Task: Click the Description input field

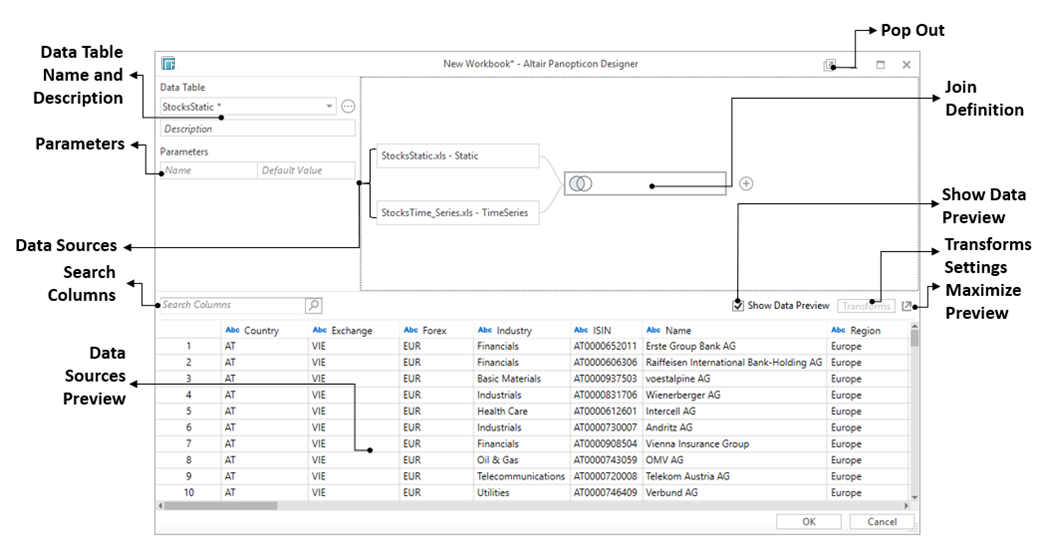Action: tap(257, 129)
